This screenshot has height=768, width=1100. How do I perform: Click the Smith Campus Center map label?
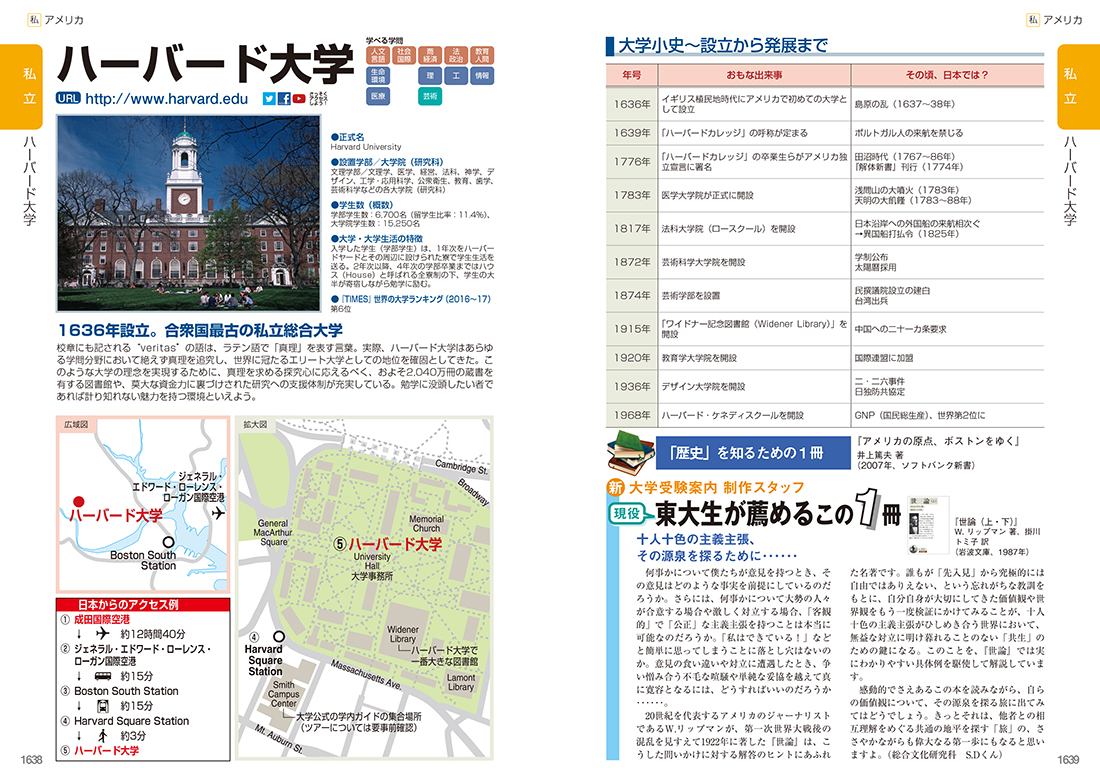(283, 694)
